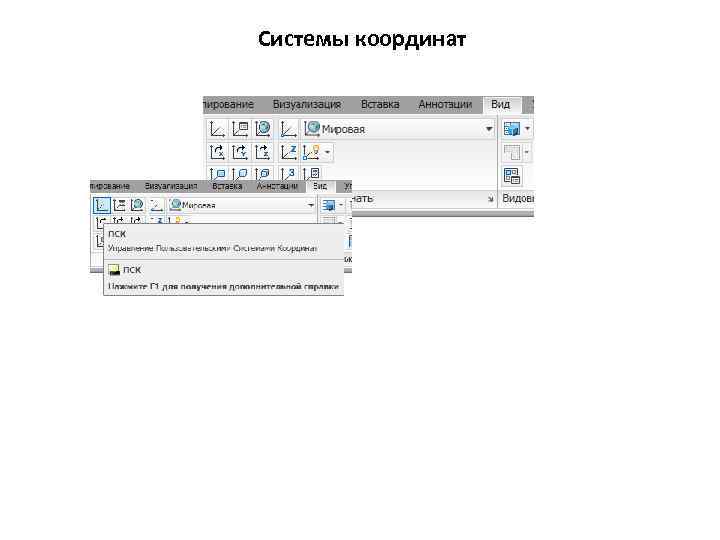The height and width of the screenshot is (540, 720).
Task: Open the coordinates panel dialog launcher arrow
Action: click(x=490, y=199)
